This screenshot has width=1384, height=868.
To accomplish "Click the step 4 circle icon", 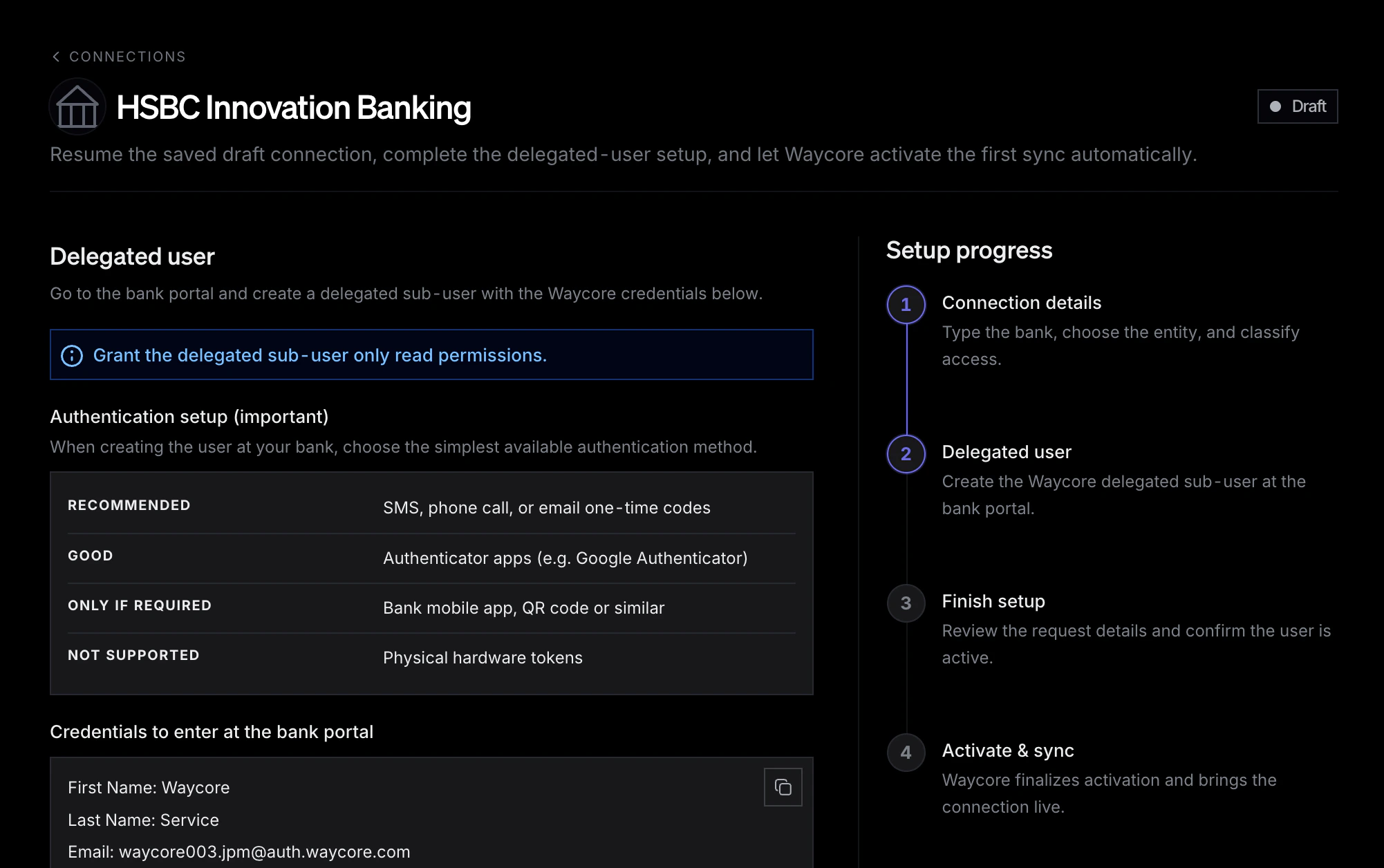I will [906, 753].
